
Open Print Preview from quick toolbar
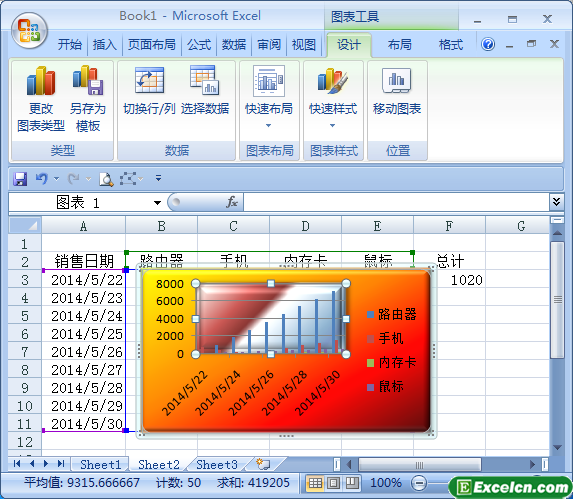(x=106, y=179)
